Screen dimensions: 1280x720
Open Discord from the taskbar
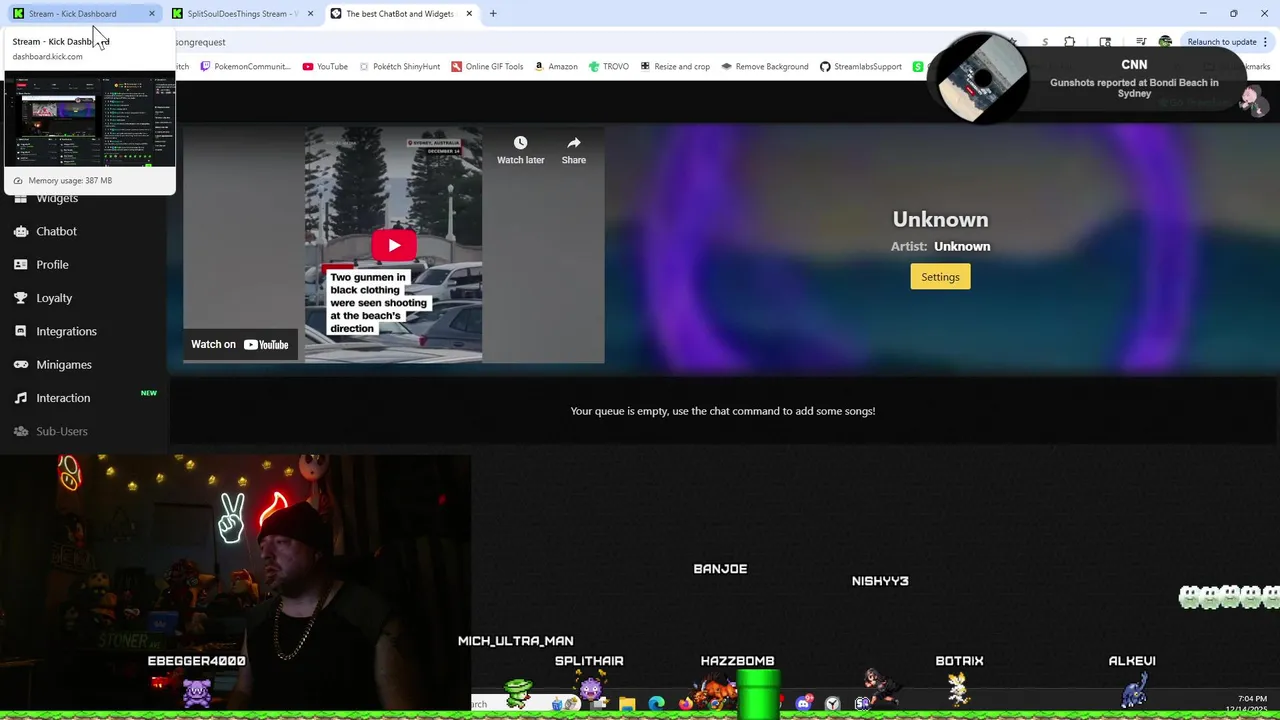coord(804,704)
